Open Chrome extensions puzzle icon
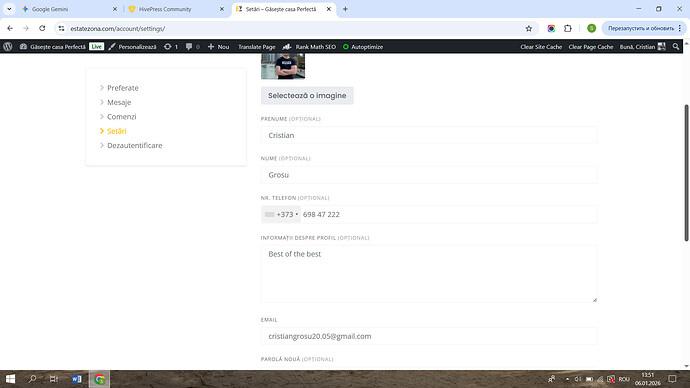The image size is (690, 388). [568, 28]
